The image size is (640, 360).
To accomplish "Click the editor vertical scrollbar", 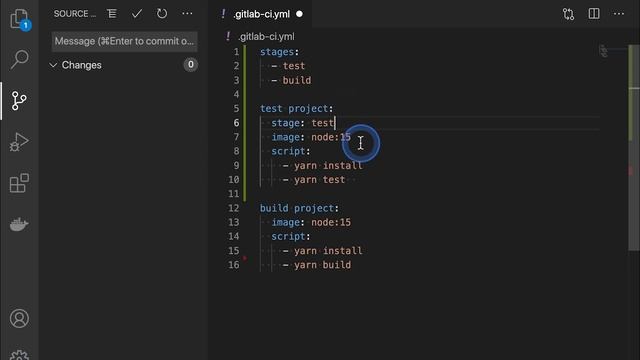I will click(634, 147).
